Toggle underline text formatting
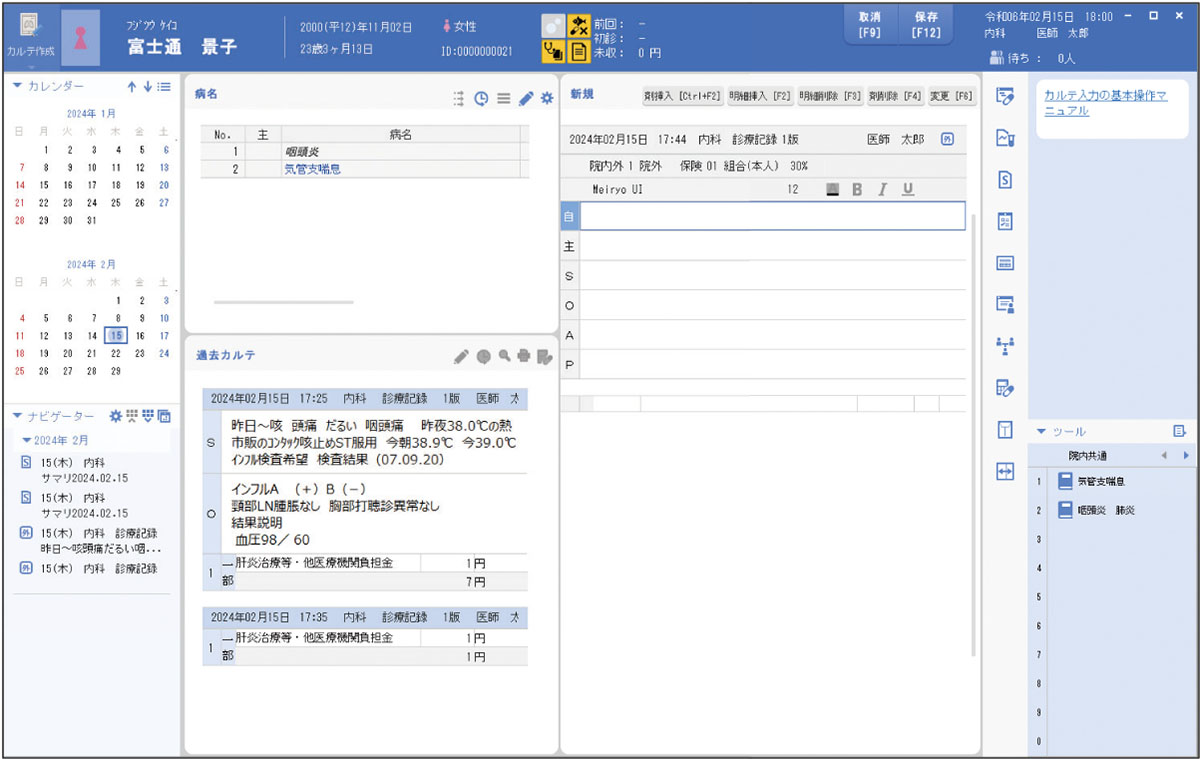 908,189
